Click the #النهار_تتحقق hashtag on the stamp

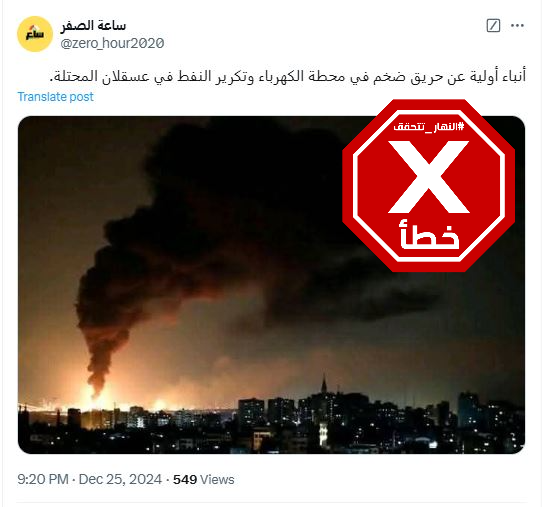coord(429,127)
